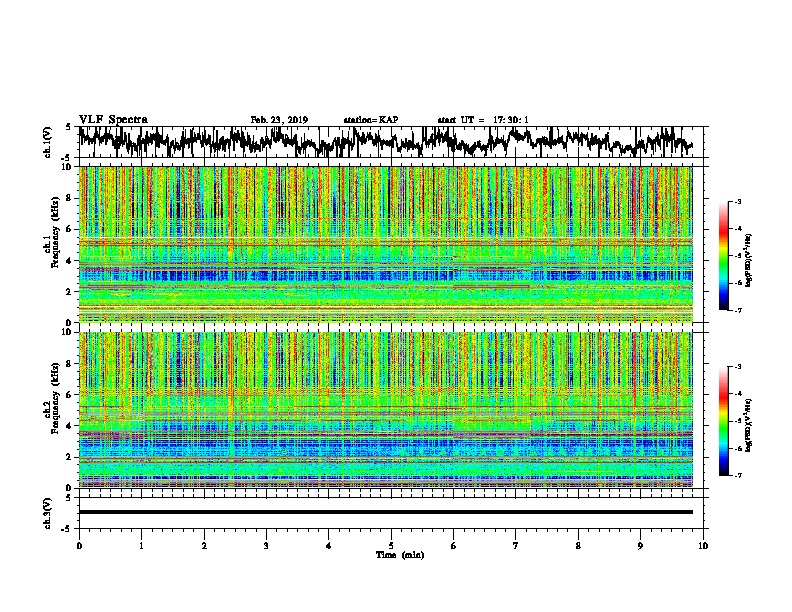Viewport: 792px width, 612px height.
Task: Click the 4 kHz tick of ch.2 frequency axis
Action: (69, 426)
